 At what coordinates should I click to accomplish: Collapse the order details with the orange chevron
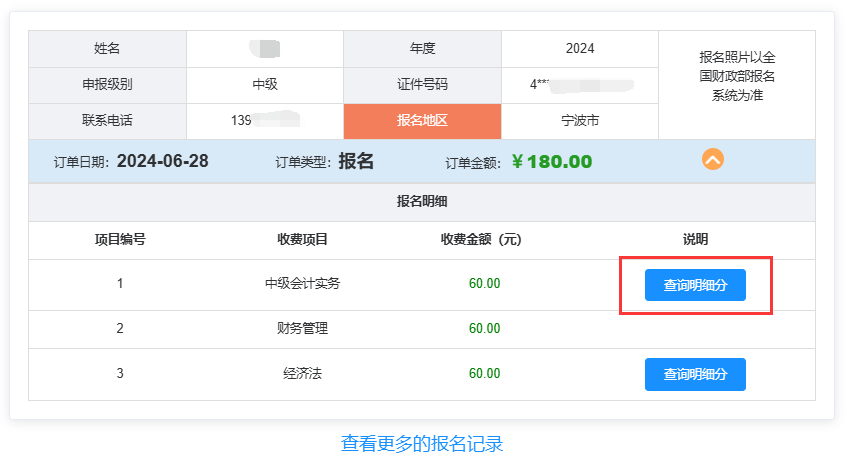[x=712, y=159]
